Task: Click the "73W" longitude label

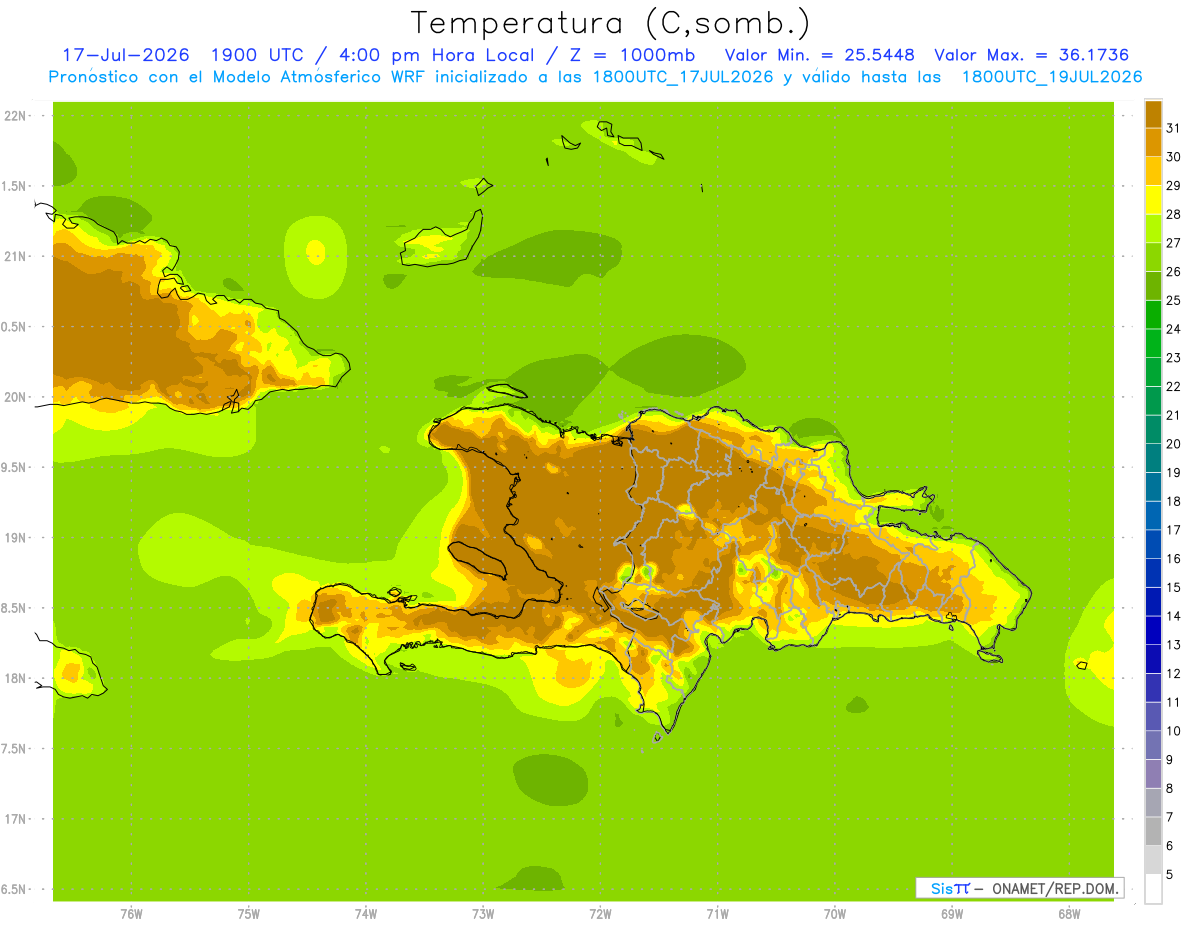Action: tap(483, 914)
